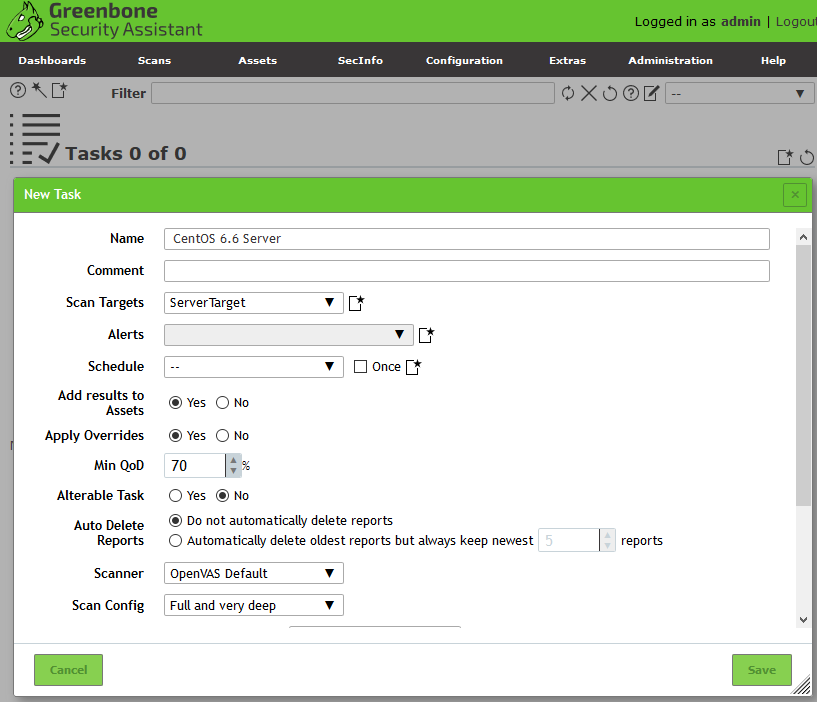Open the Scan Targets ServerTarget dropdown
Image resolution: width=817 pixels, height=702 pixels.
(253, 303)
